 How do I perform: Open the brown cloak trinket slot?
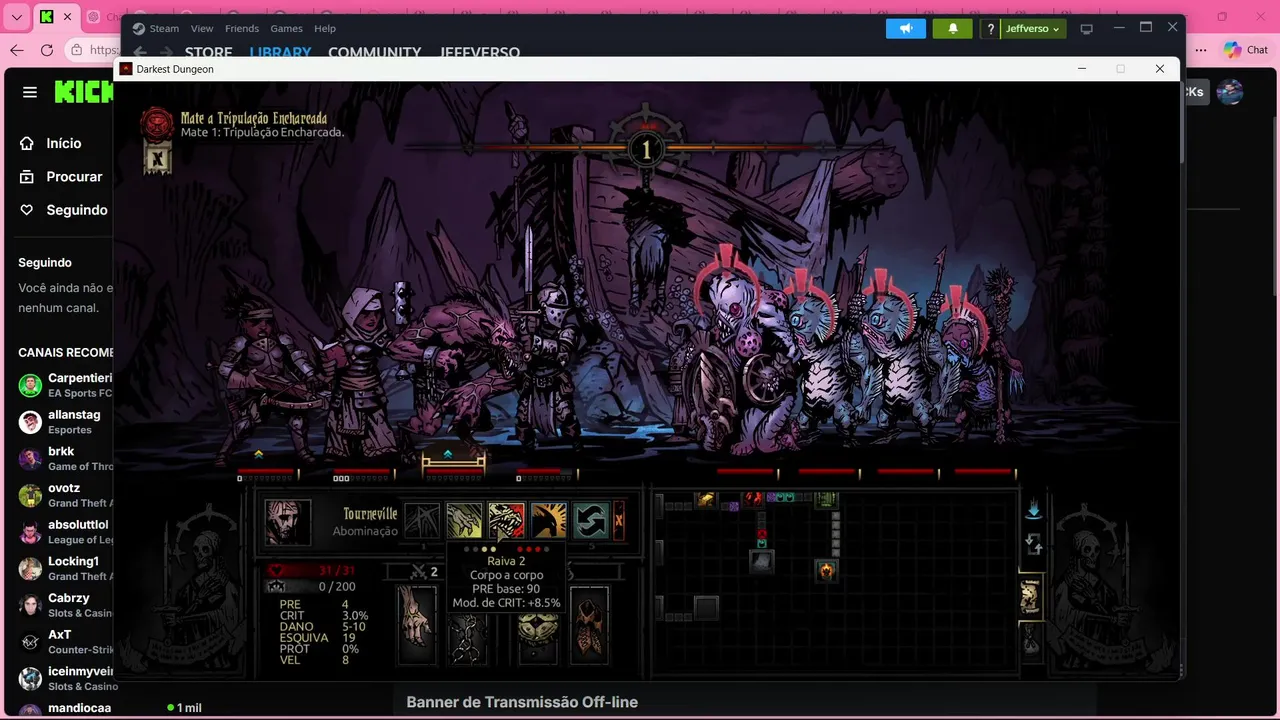[590, 625]
